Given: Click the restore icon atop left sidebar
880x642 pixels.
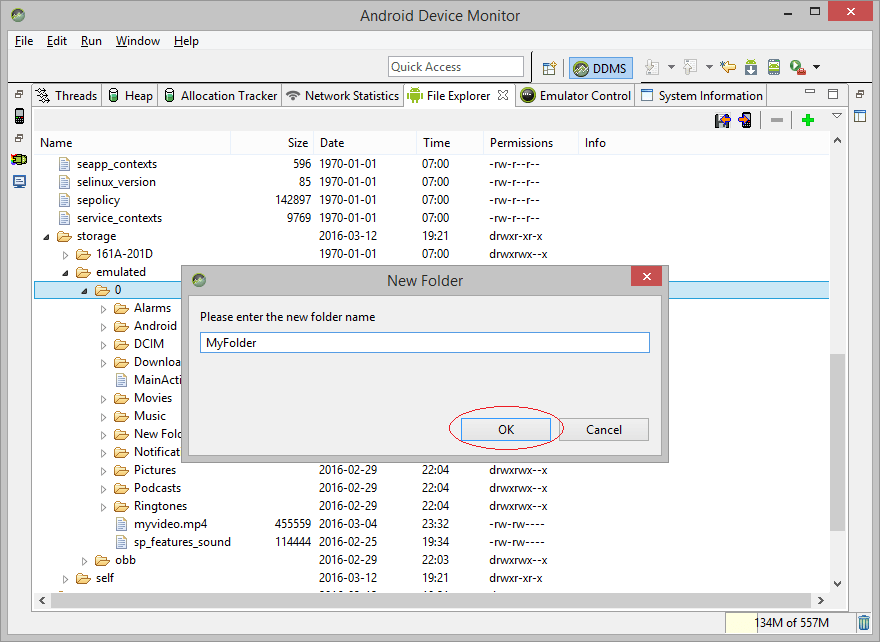Looking at the screenshot, I should 19,94.
